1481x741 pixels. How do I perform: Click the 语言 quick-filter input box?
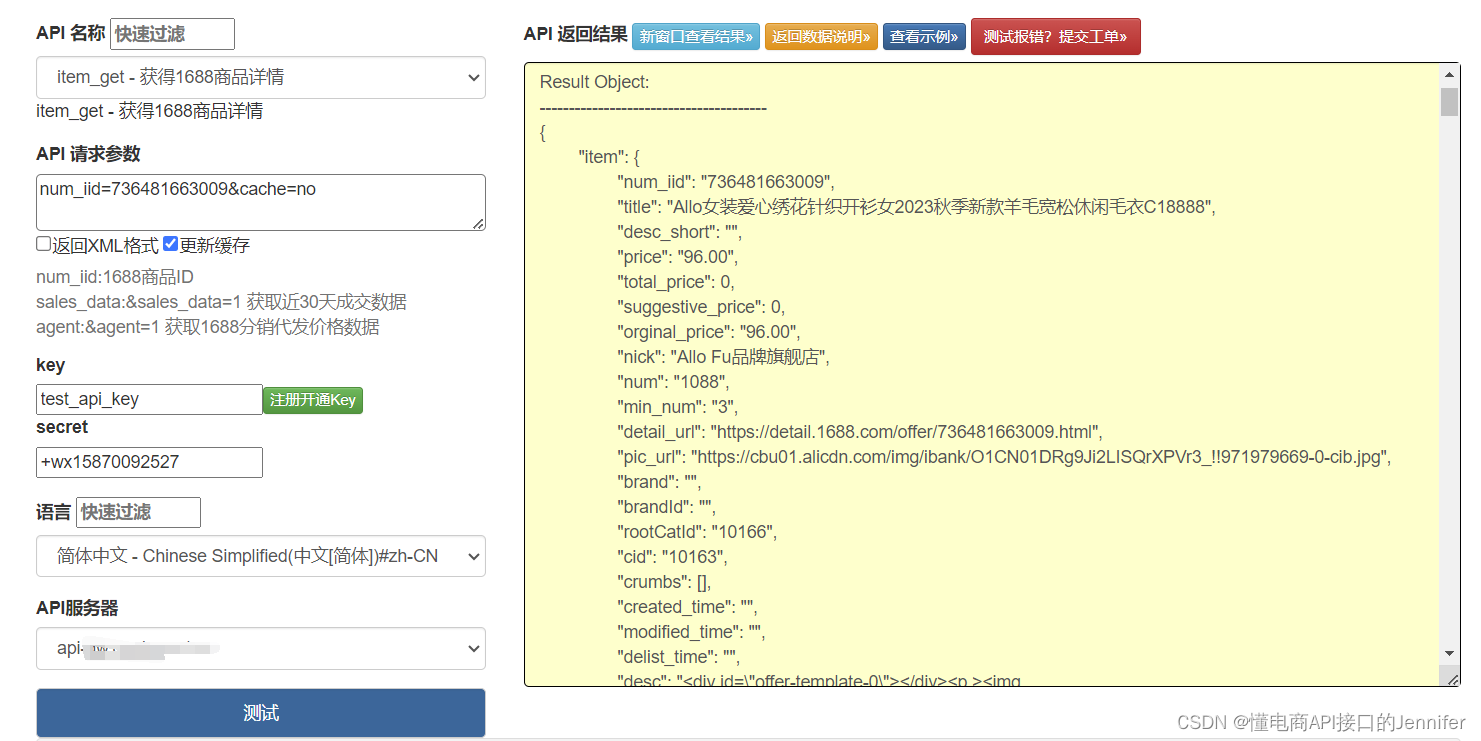coord(137,512)
